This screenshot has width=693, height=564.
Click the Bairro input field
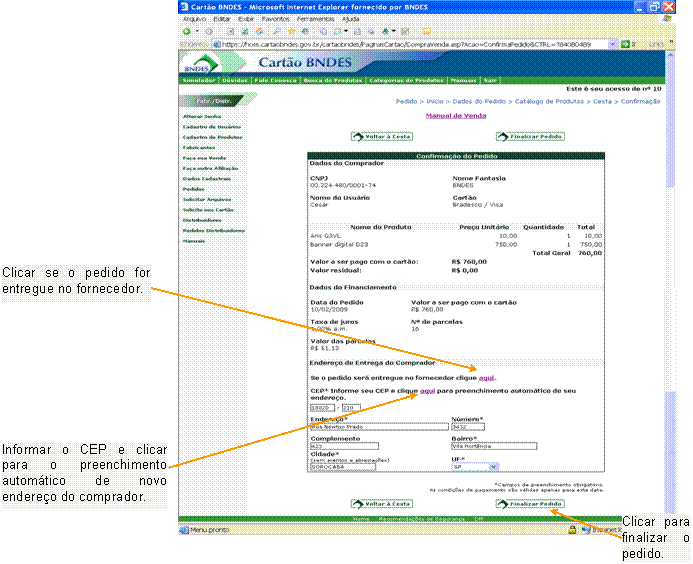tap(494, 446)
